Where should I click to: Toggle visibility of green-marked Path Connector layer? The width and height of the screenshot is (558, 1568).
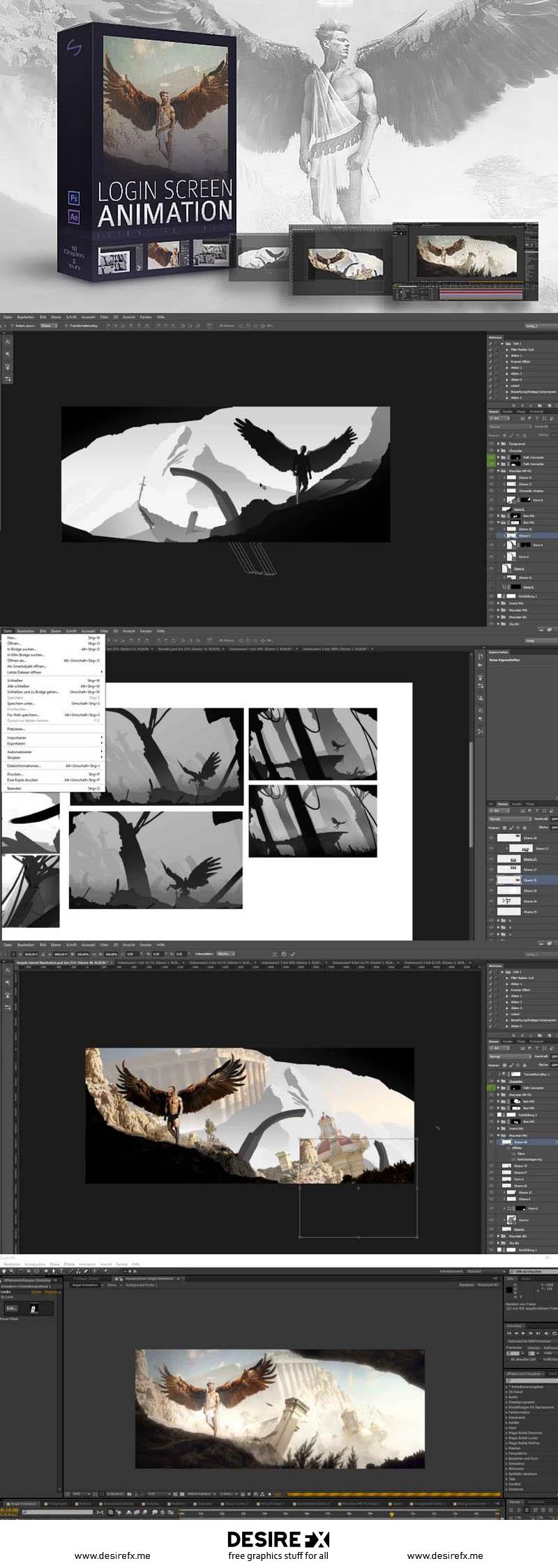pos(491,457)
